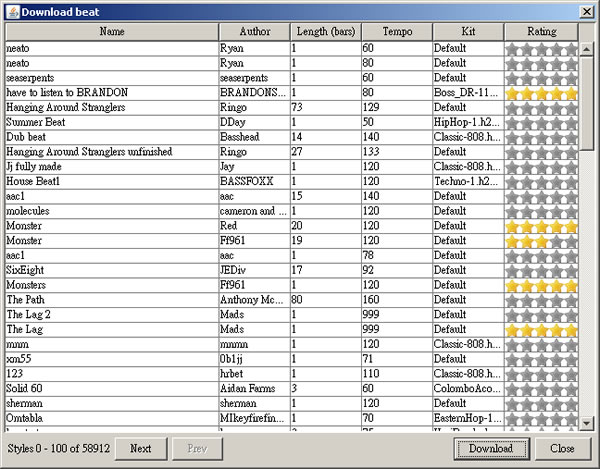Viewport: 600px width, 469px height.
Task: Sort table by Name column header
Action: 112,32
